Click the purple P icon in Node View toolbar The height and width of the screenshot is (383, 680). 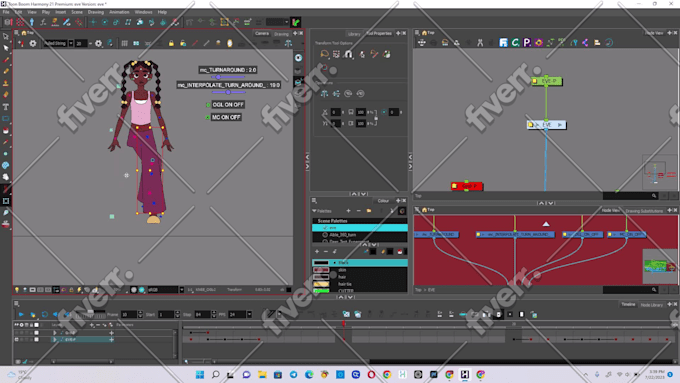point(527,43)
